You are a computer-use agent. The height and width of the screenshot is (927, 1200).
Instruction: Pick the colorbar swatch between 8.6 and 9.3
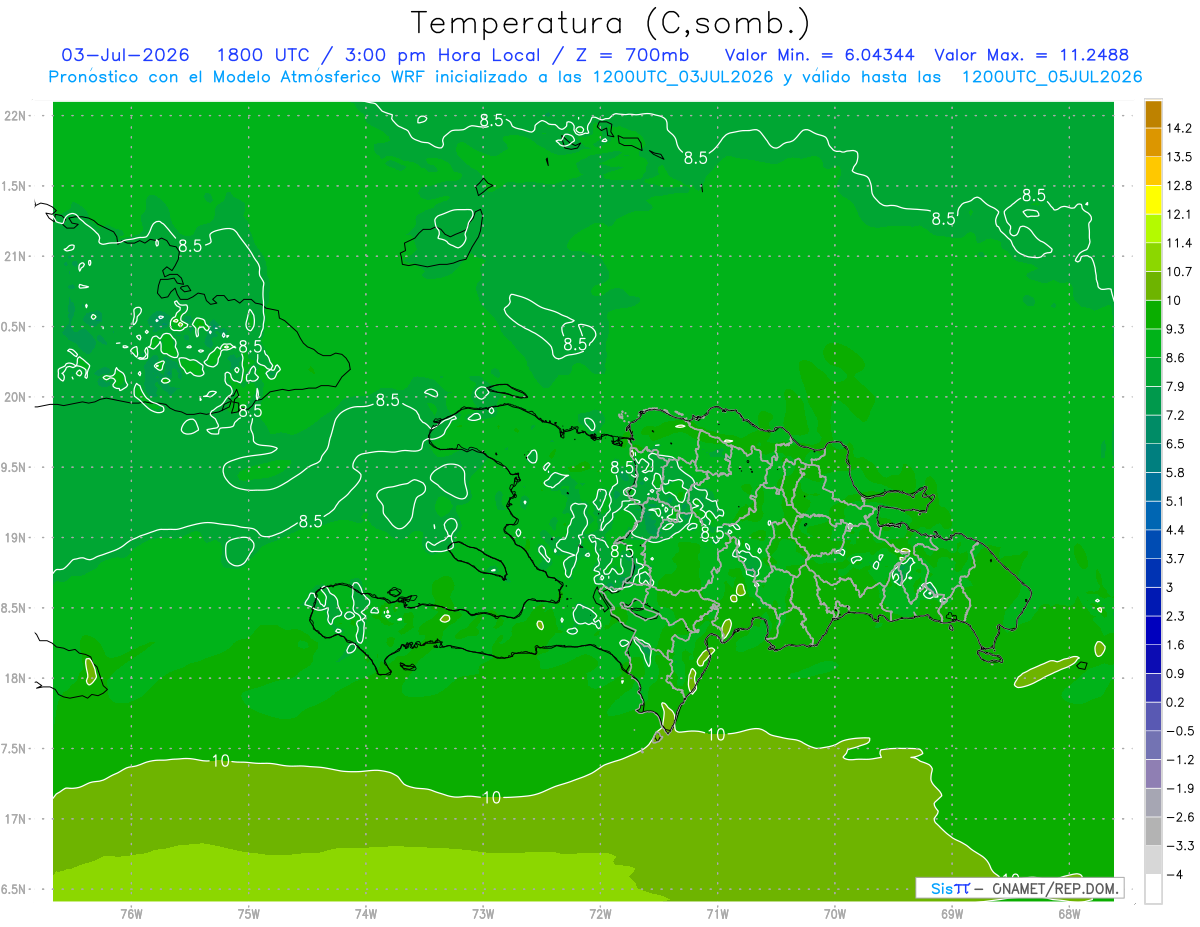point(1153,344)
